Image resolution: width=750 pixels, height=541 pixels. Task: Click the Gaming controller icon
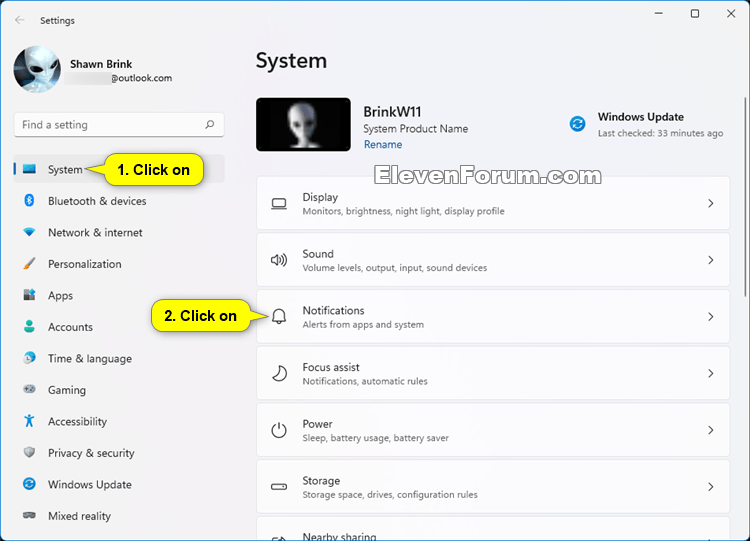29,389
